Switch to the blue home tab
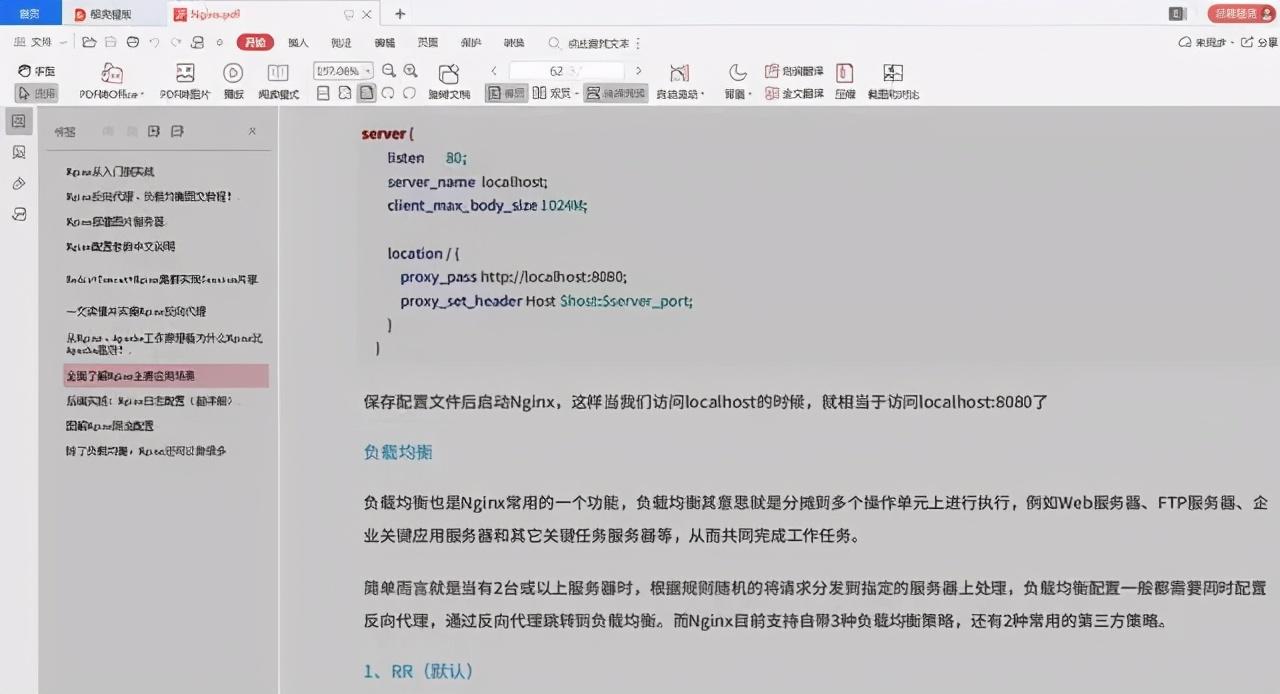The width and height of the screenshot is (1280, 694). pos(30,13)
